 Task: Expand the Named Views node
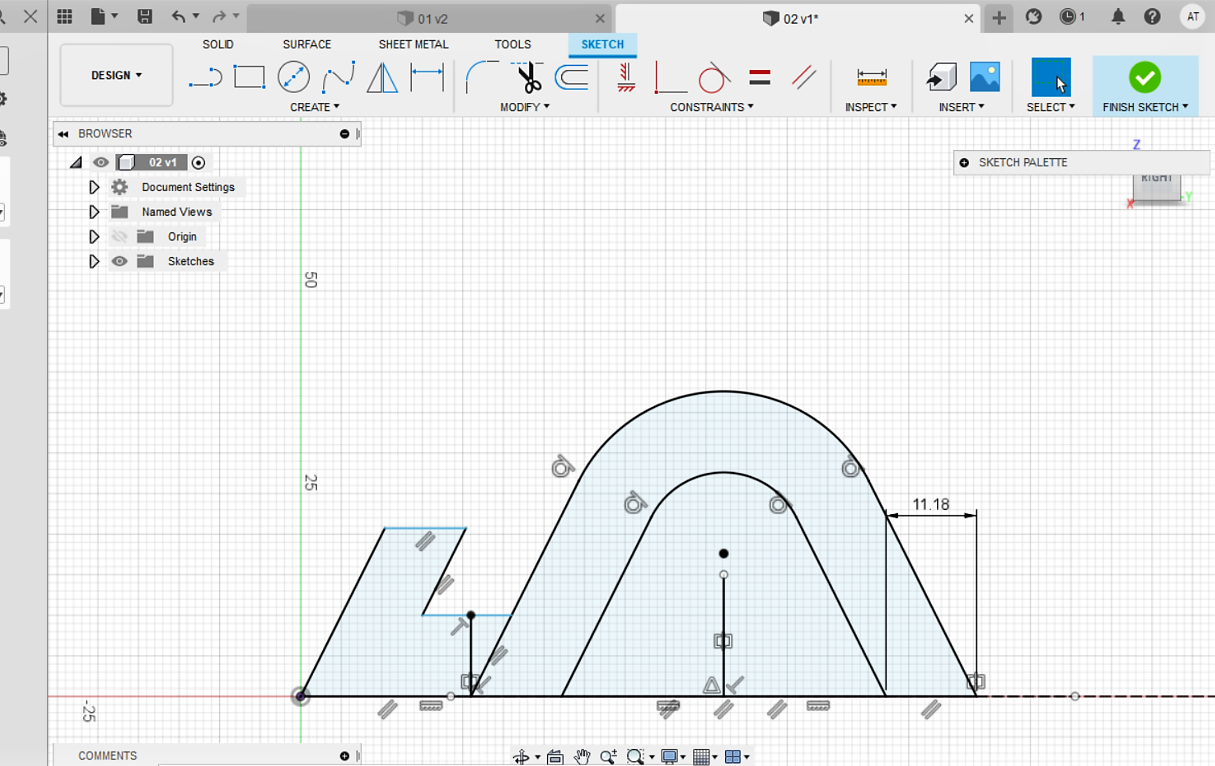94,212
